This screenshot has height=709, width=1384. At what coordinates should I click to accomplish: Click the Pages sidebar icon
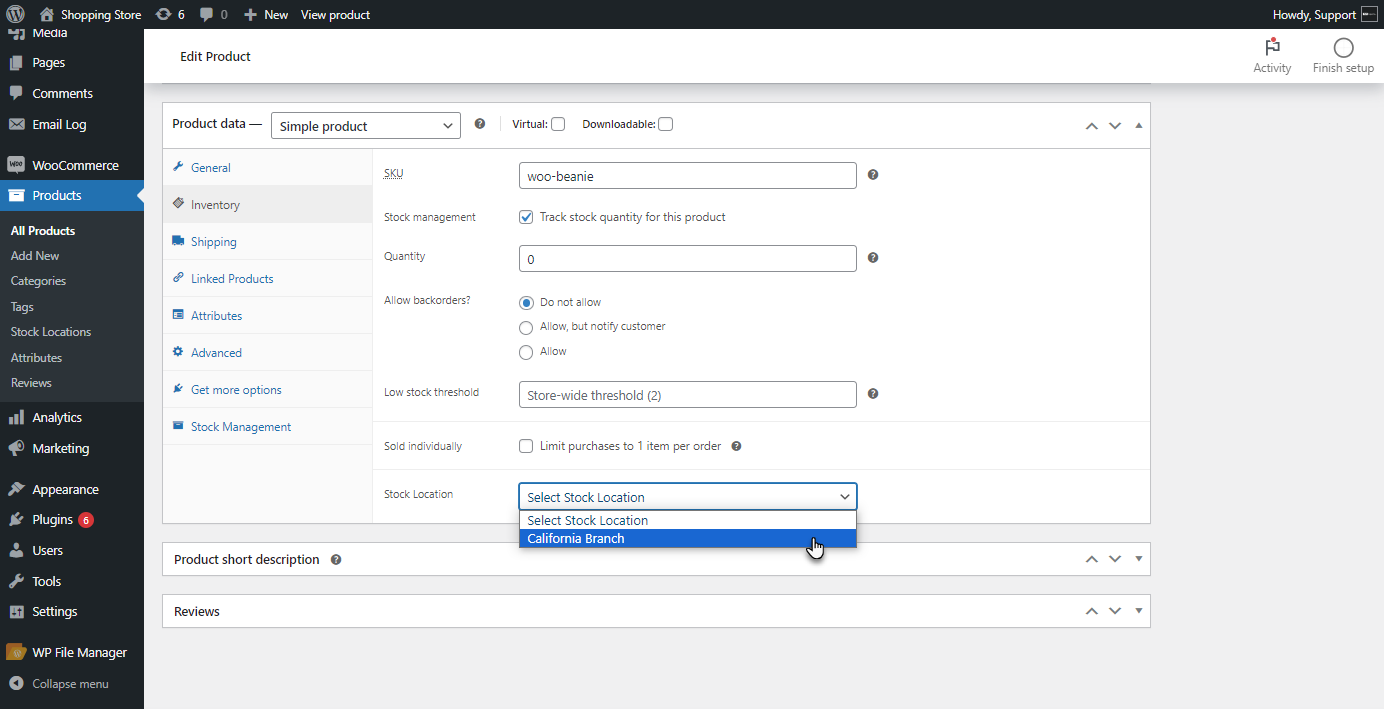tap(16, 62)
